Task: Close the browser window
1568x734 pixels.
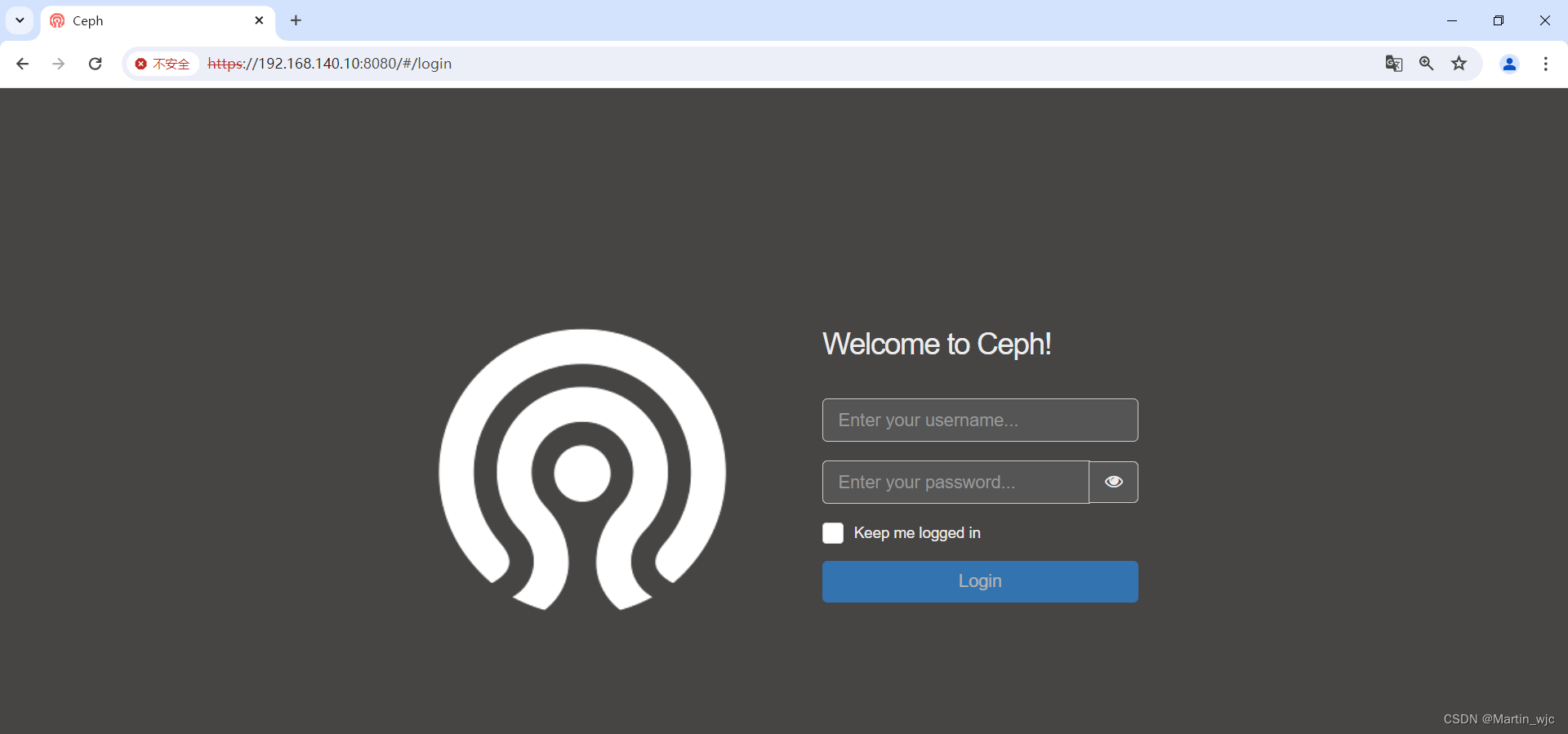Action: coord(1545,20)
